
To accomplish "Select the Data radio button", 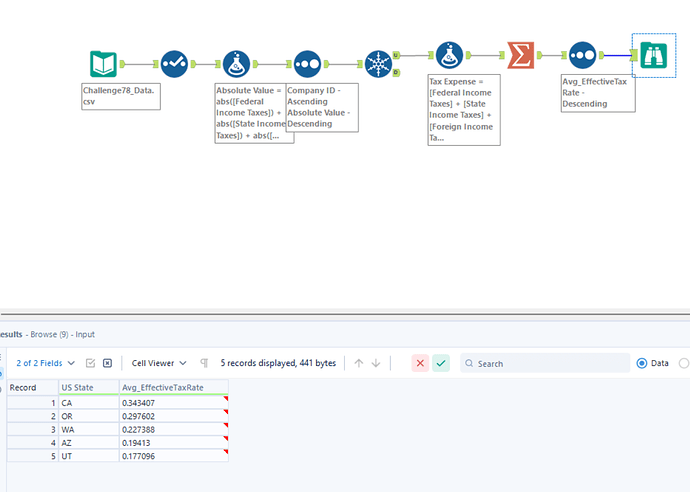I will (x=643, y=363).
